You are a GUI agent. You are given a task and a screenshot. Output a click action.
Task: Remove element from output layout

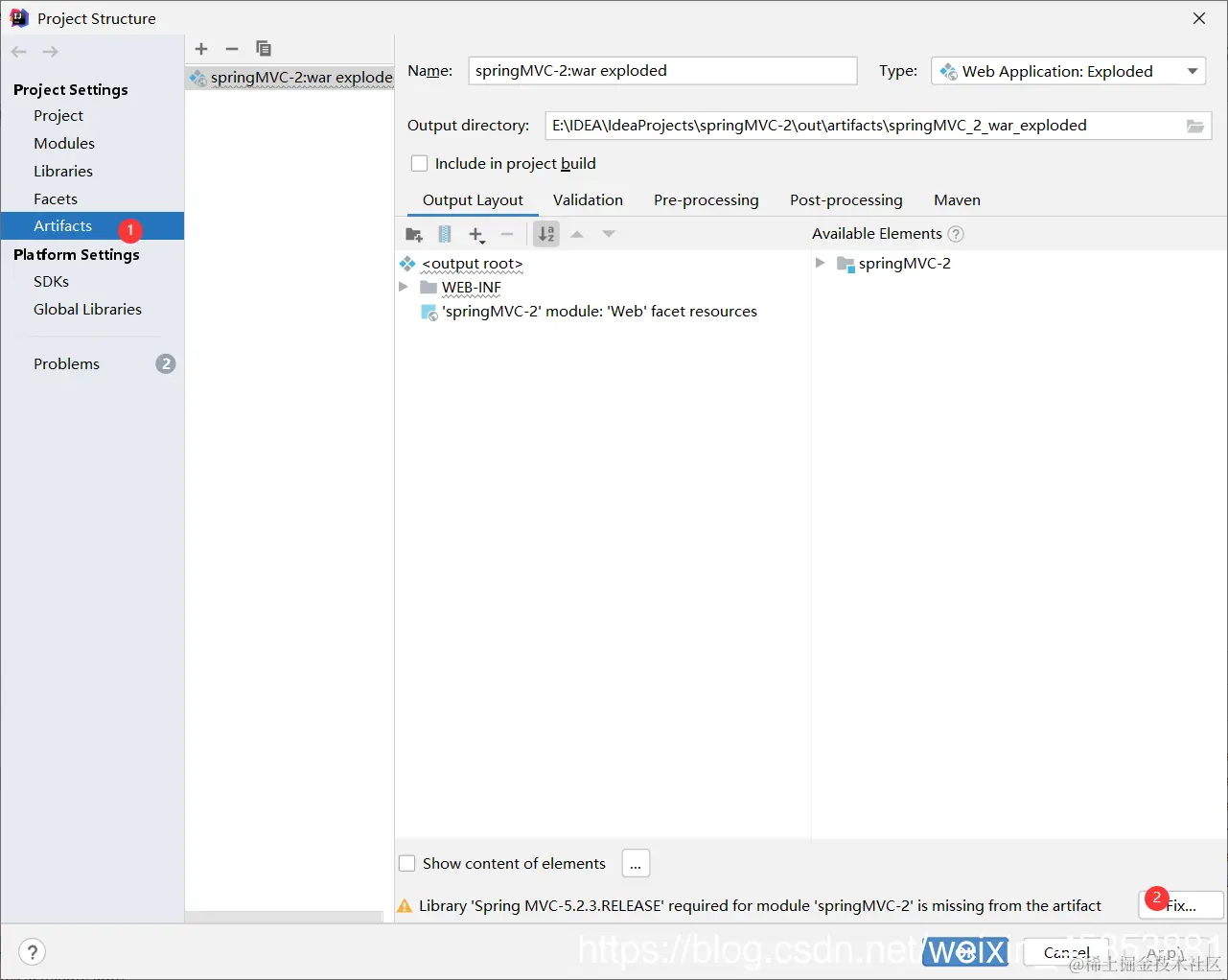[x=507, y=235]
